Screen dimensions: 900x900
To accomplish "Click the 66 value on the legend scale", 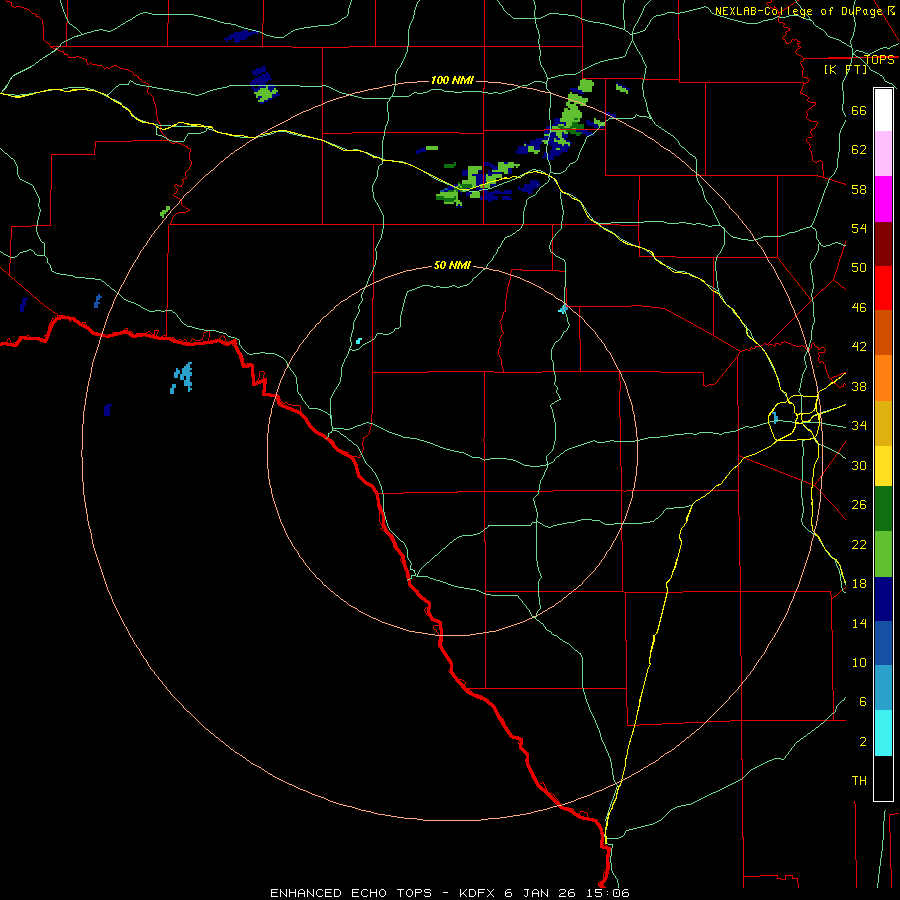I will click(859, 111).
